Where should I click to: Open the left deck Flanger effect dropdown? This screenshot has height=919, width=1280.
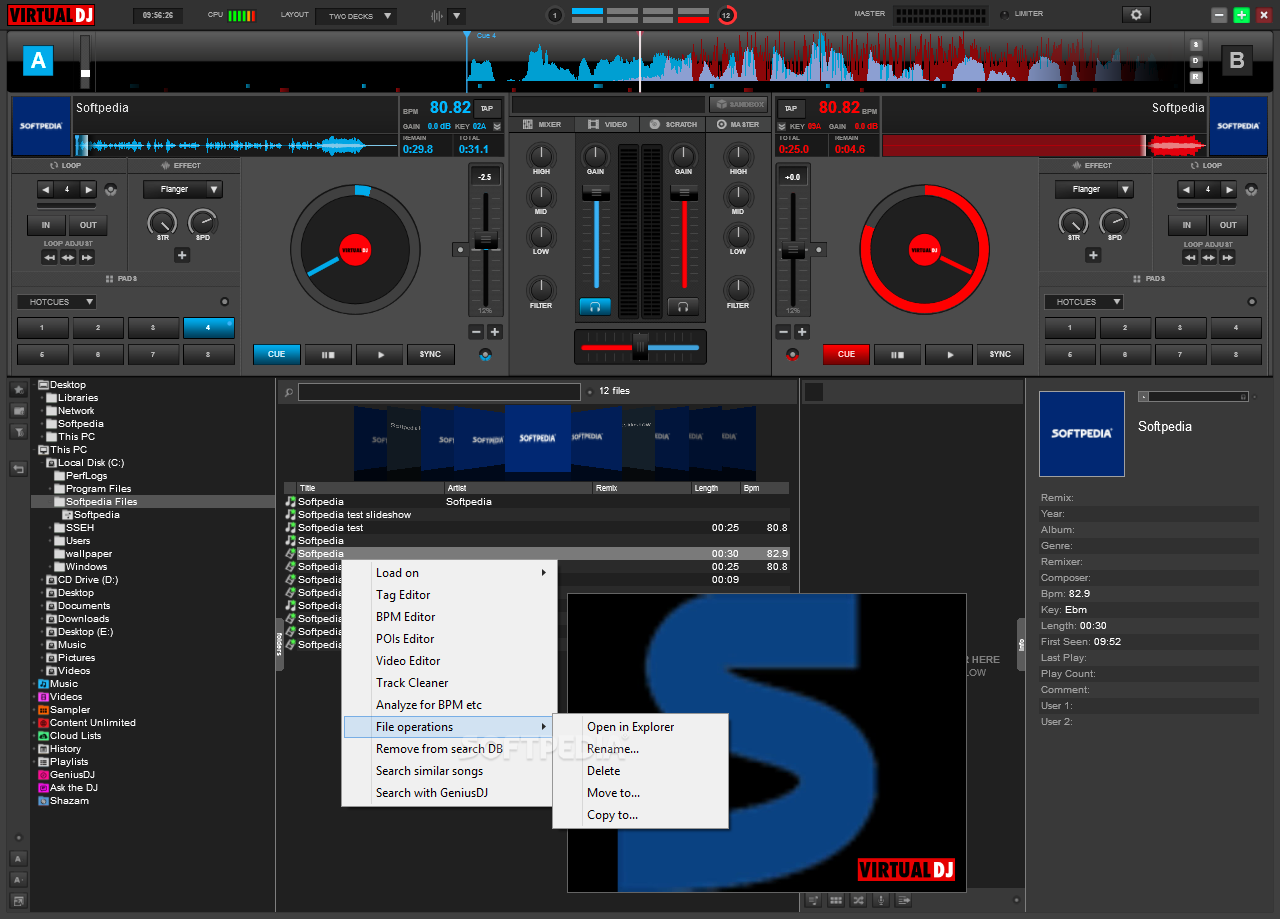(x=182, y=189)
